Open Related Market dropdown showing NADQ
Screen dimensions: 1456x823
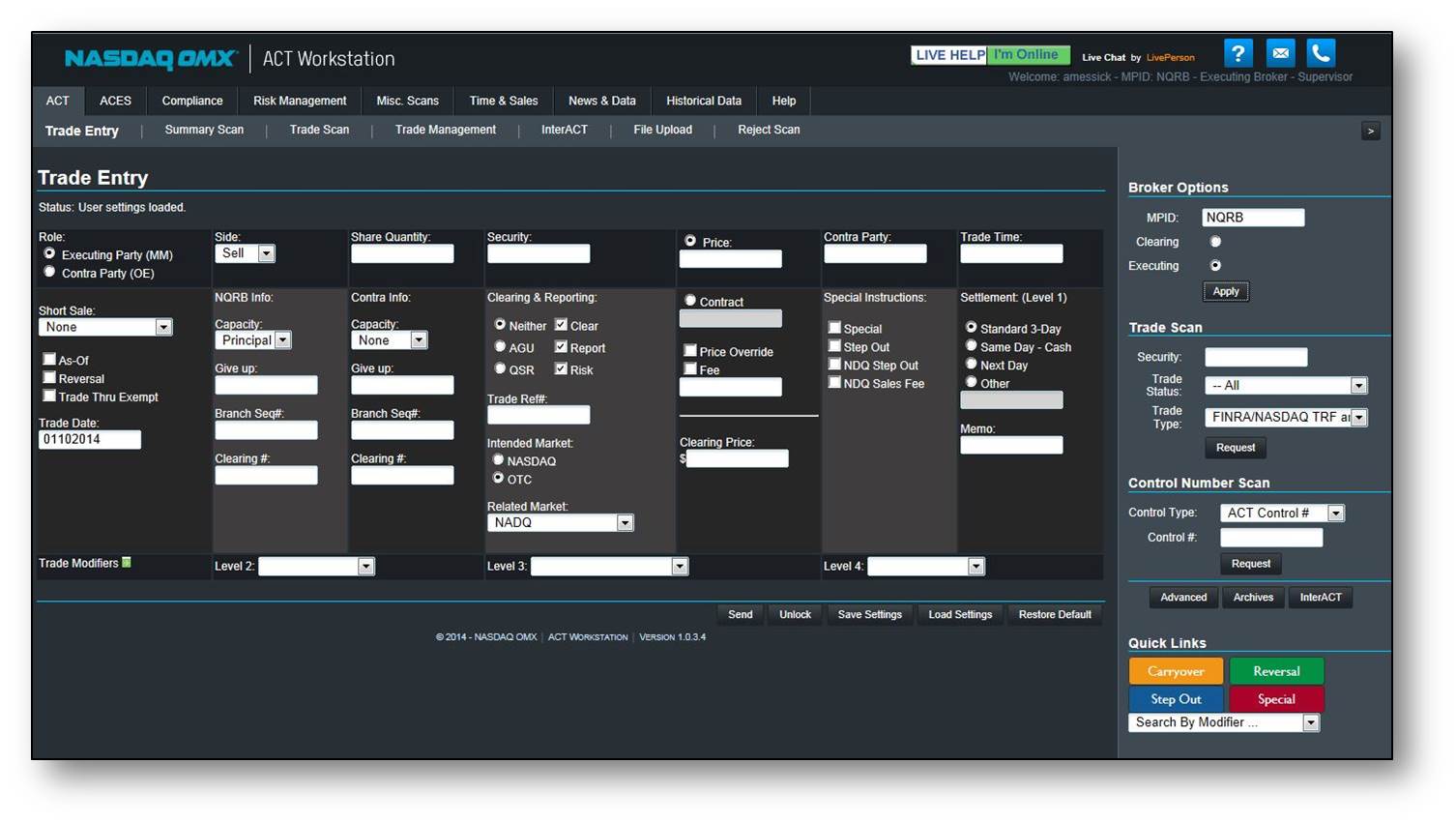561,522
